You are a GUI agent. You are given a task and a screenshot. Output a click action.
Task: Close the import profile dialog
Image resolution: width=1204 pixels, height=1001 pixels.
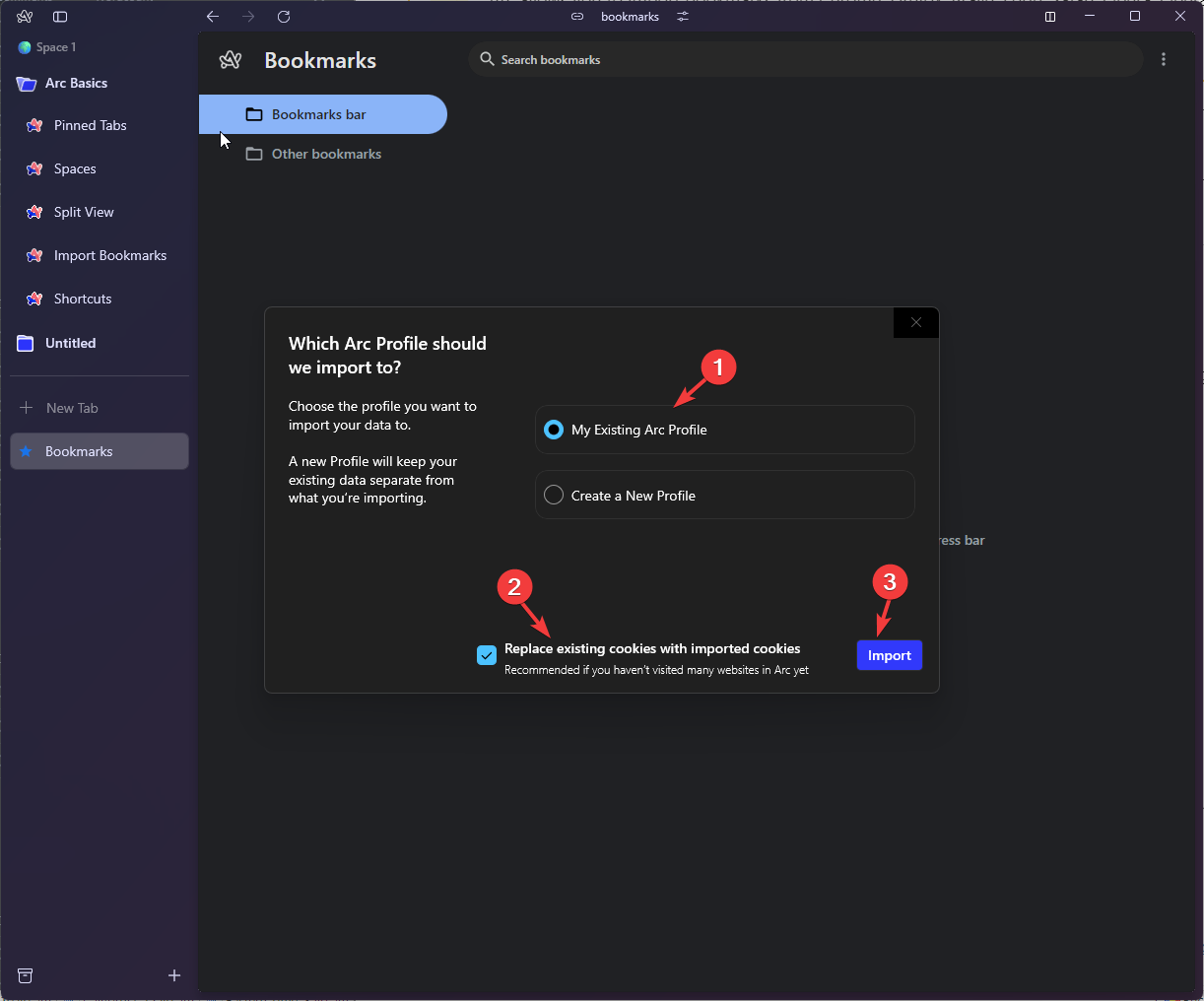pos(916,322)
